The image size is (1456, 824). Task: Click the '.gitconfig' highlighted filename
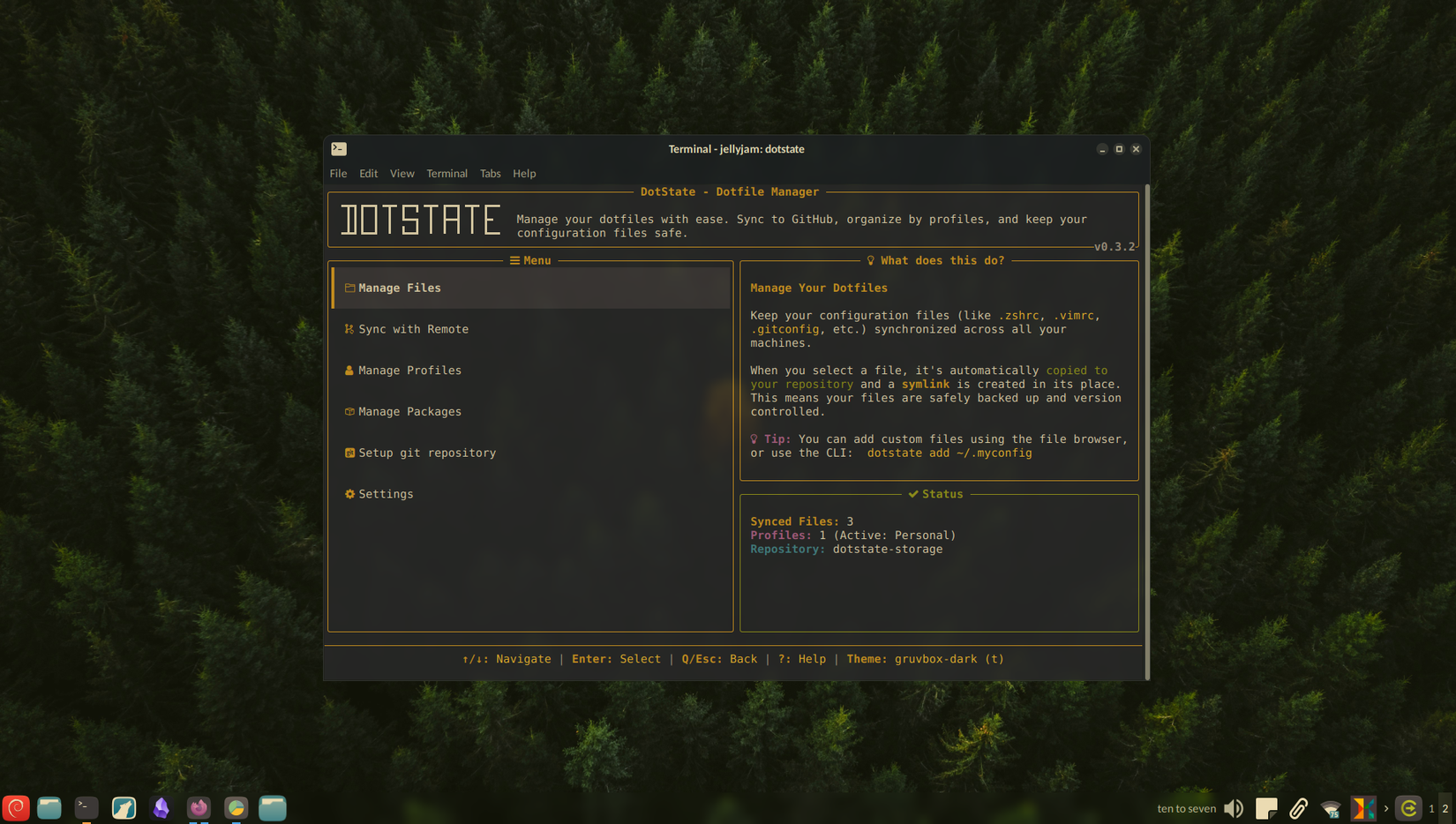tap(784, 329)
